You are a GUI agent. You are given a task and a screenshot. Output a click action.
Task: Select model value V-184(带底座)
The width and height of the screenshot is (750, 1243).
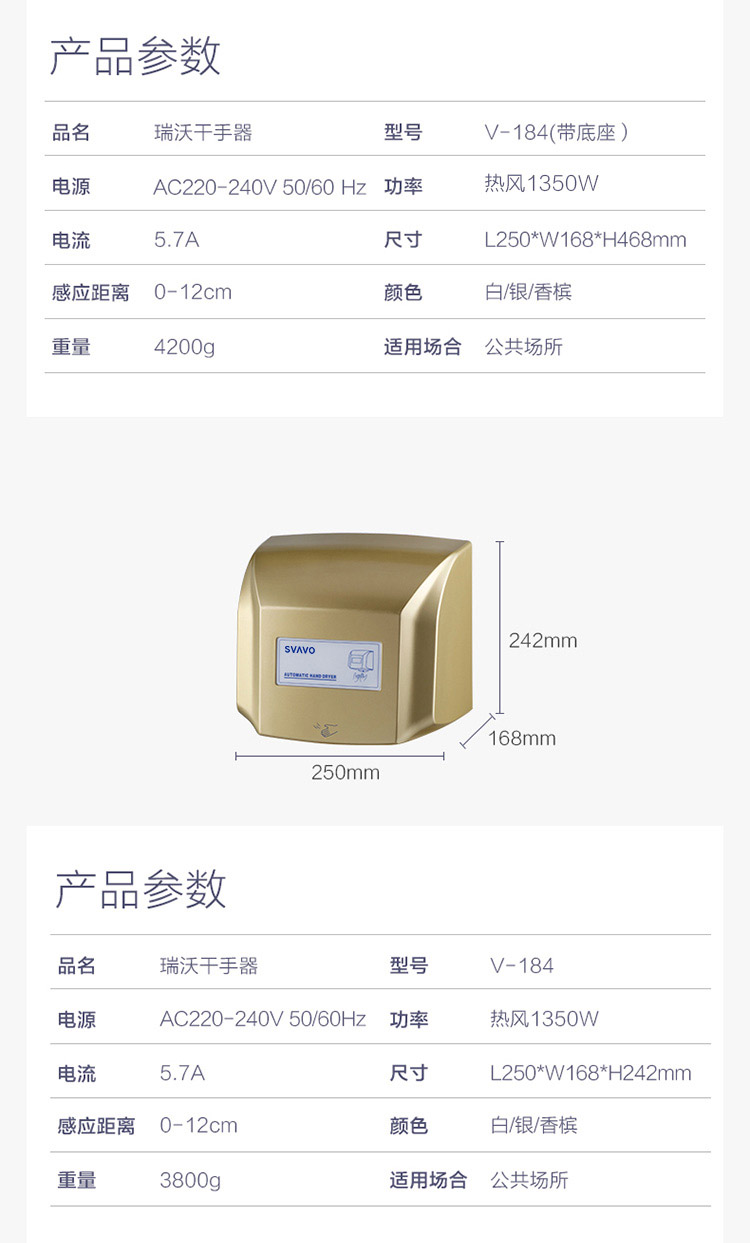[556, 132]
